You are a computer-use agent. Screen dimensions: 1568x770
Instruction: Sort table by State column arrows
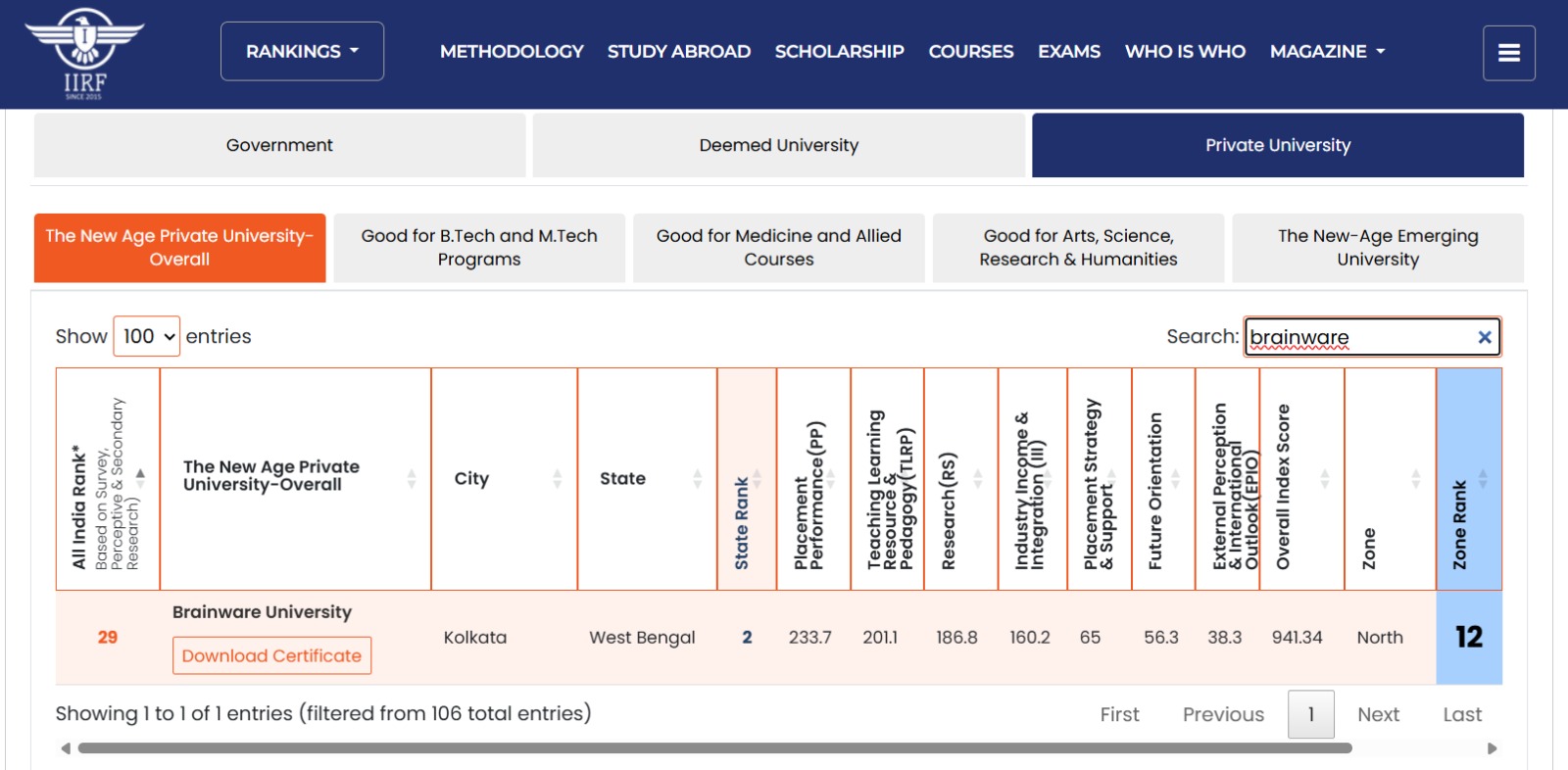697,478
